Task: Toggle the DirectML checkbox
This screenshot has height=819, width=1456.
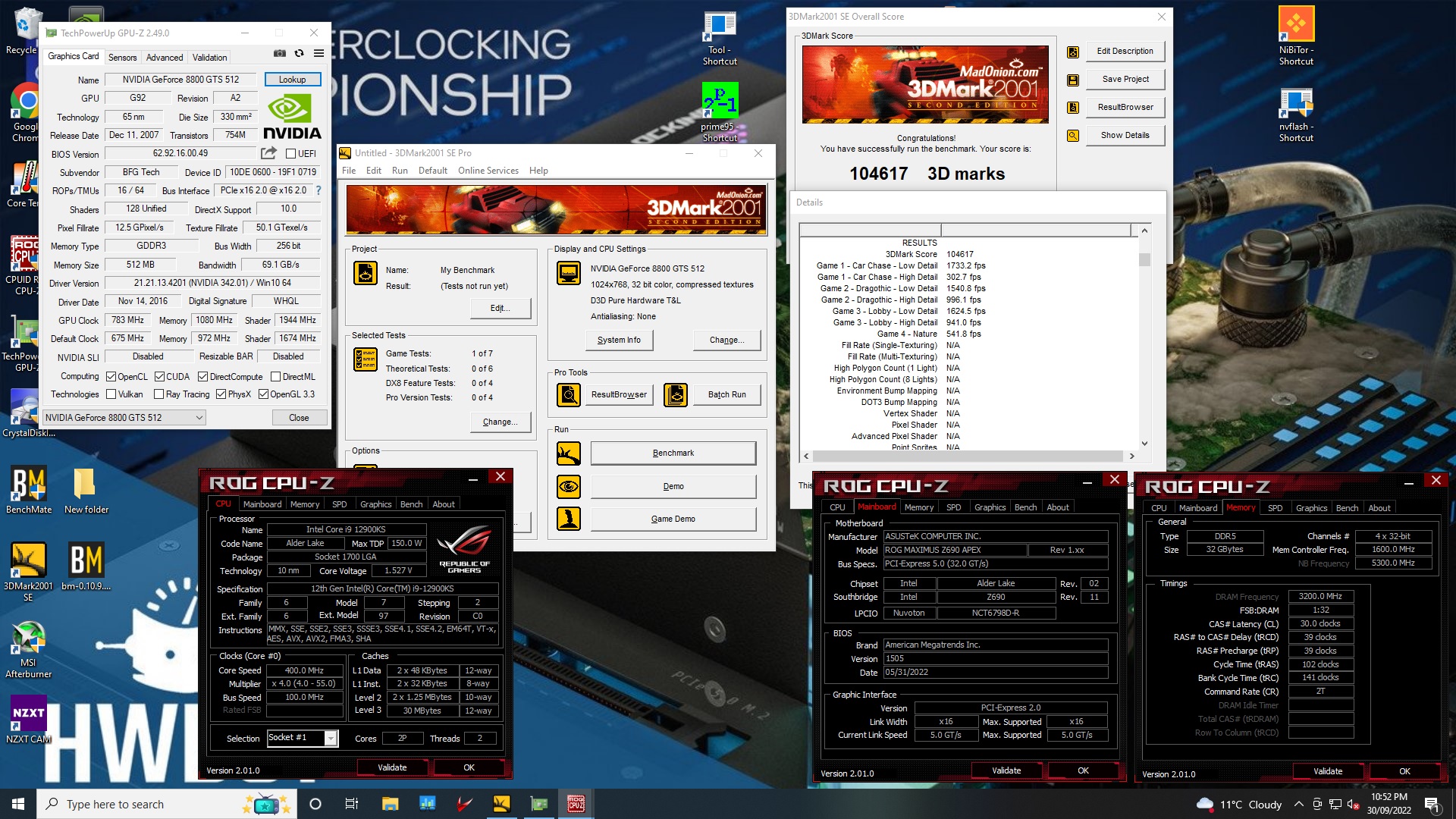Action: tap(276, 377)
